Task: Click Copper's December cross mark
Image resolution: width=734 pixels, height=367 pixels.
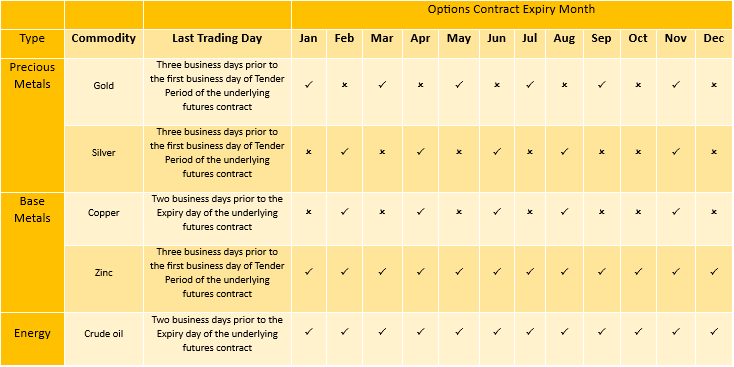Action: pyautogui.click(x=714, y=212)
